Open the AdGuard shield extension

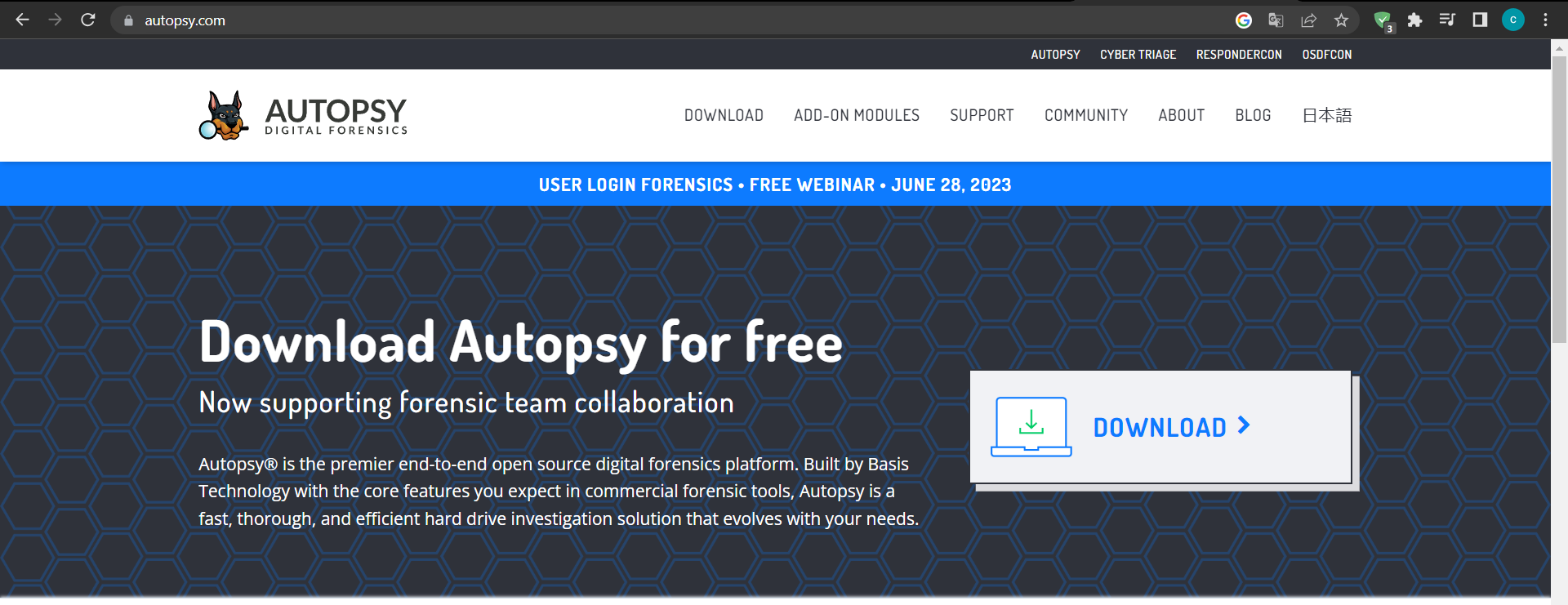pos(1383,20)
